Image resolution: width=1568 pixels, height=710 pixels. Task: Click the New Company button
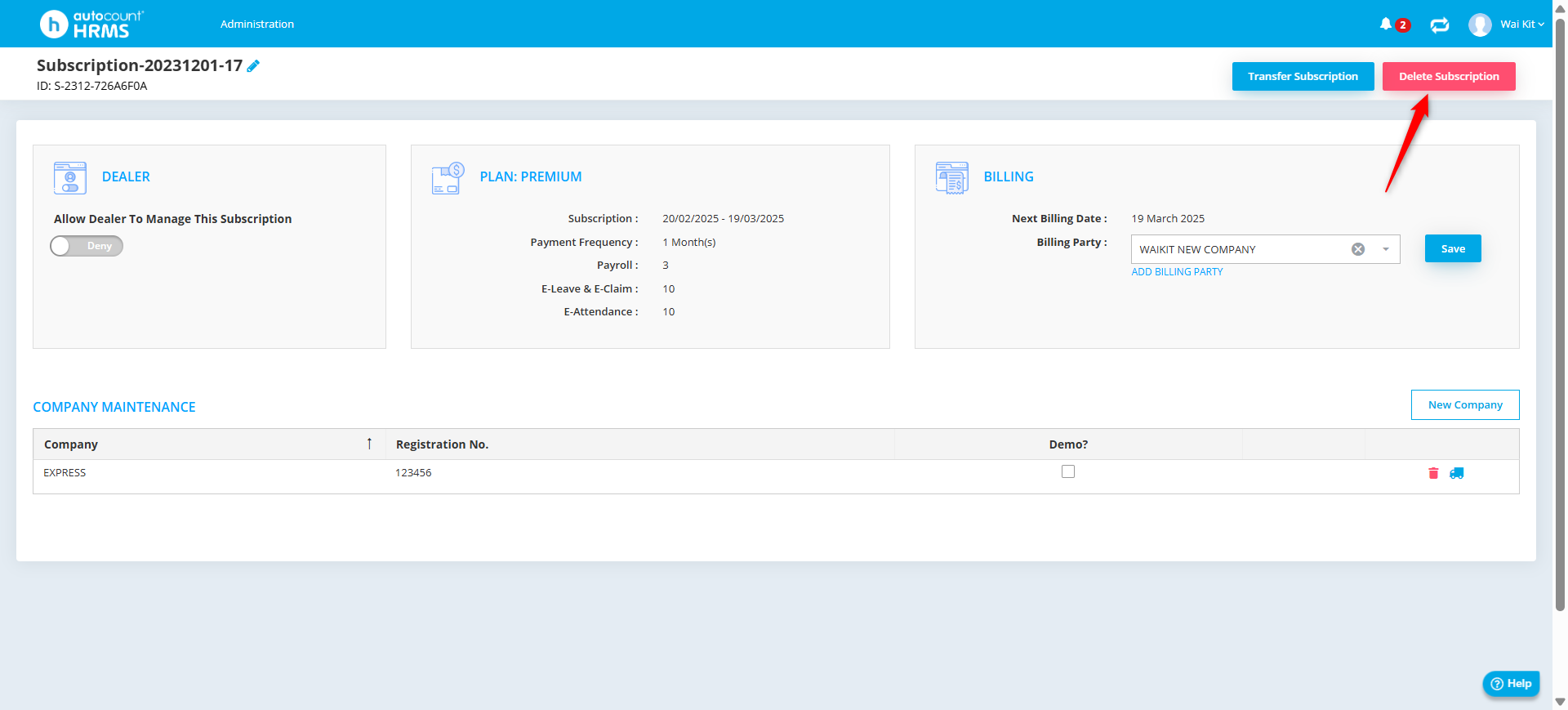tap(1465, 404)
